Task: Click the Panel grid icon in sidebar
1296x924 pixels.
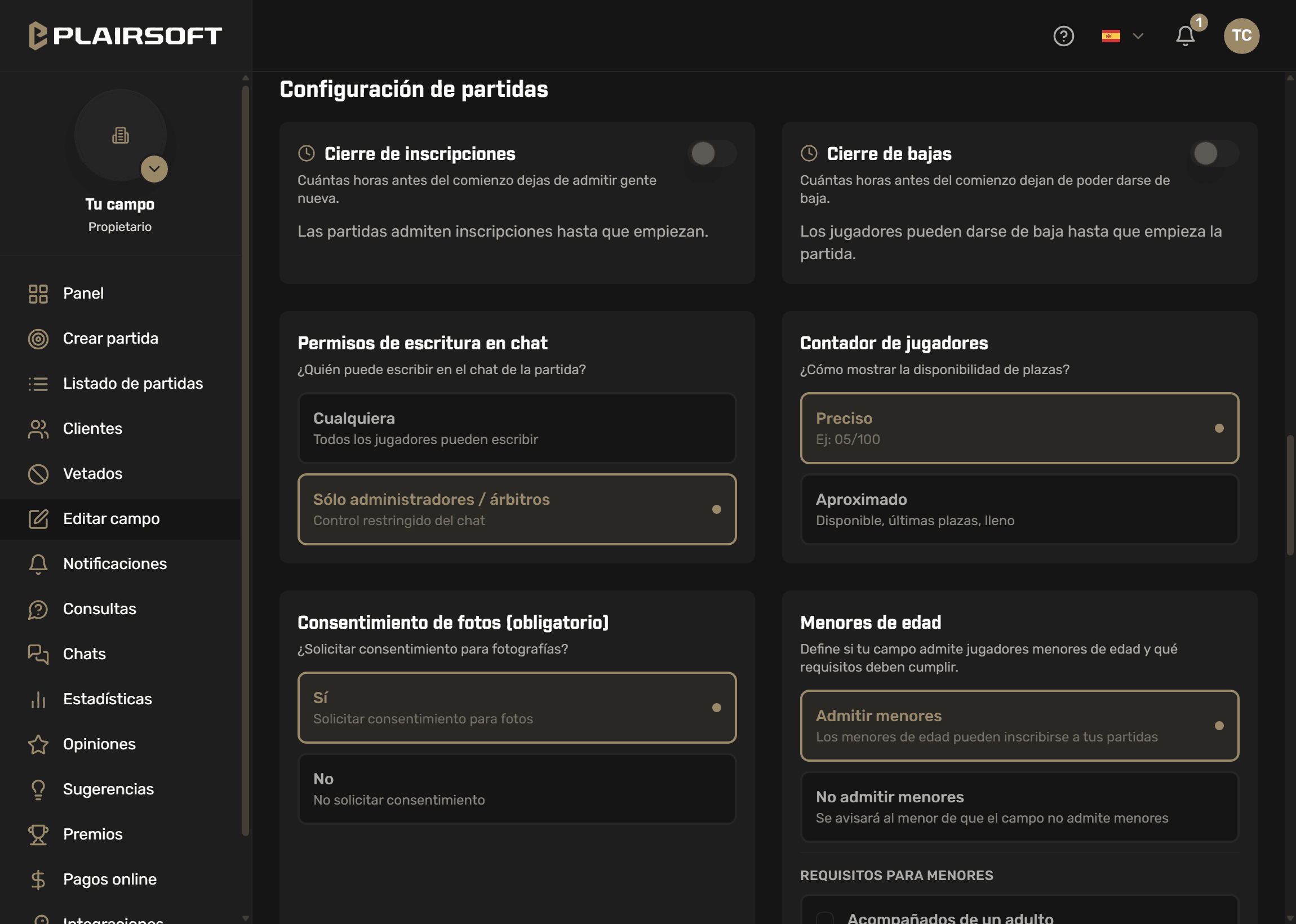Action: click(x=38, y=294)
